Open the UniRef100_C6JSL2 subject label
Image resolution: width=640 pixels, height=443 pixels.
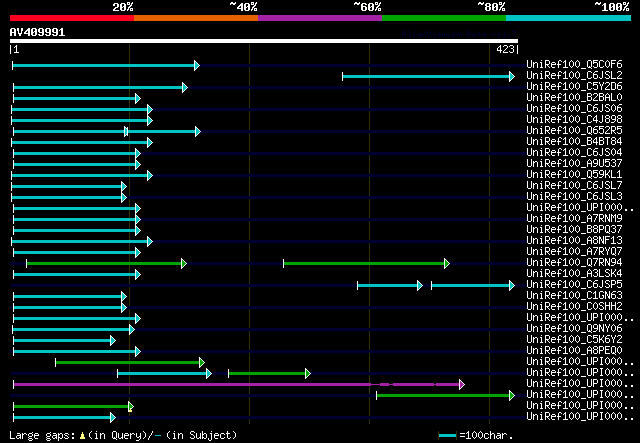pos(574,76)
